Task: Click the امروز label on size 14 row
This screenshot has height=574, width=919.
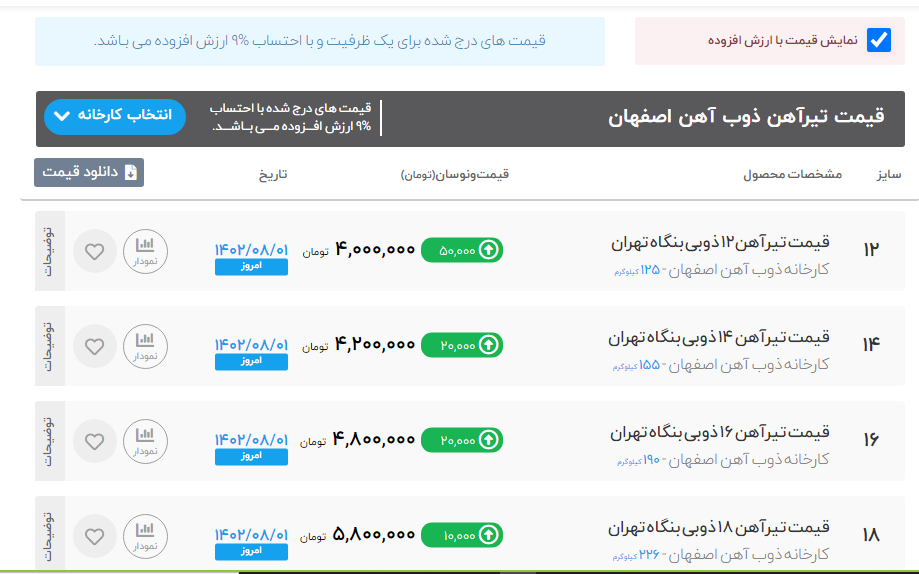Action: 251,362
